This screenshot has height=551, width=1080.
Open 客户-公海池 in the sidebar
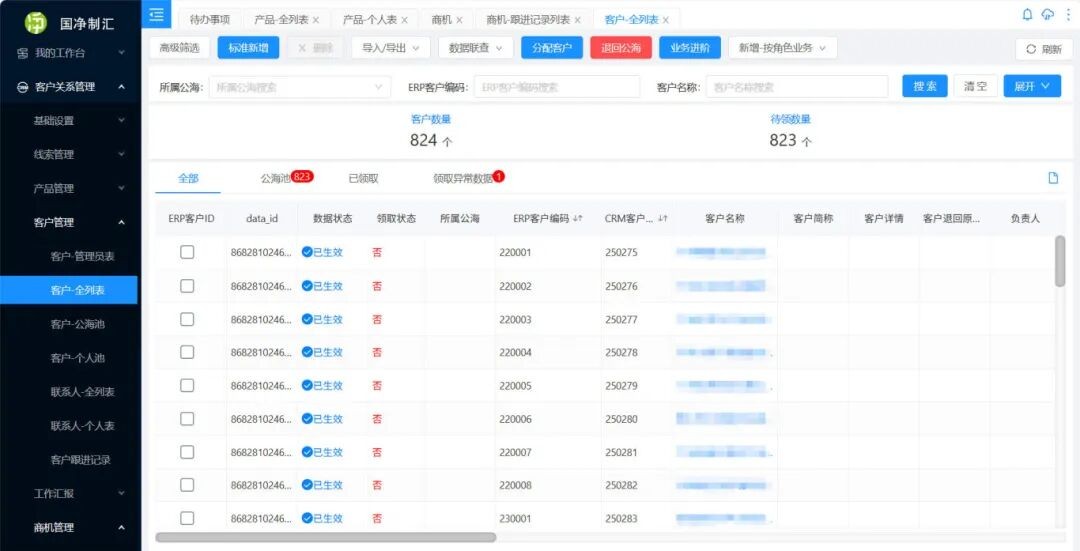coord(77,324)
